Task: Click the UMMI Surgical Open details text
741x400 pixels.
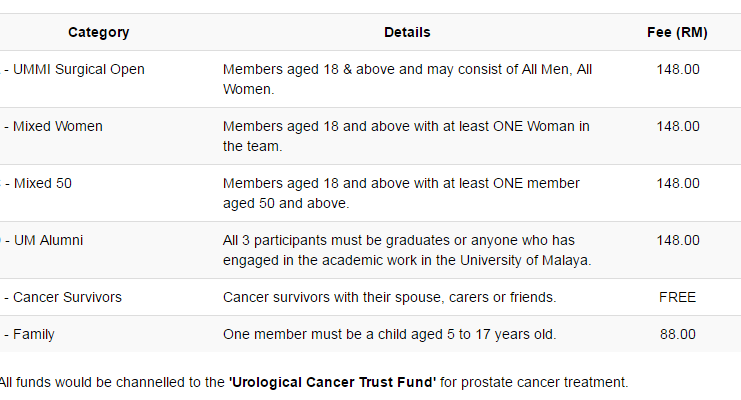Action: click(407, 79)
